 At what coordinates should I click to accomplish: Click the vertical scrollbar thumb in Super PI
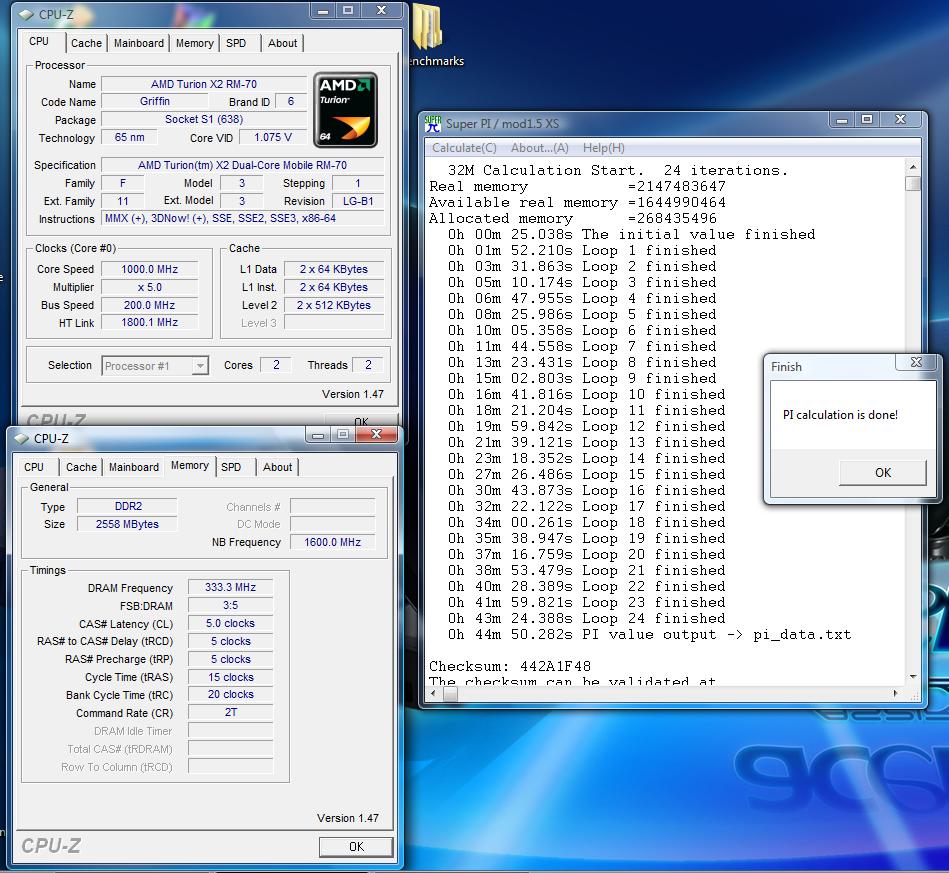pos(913,183)
